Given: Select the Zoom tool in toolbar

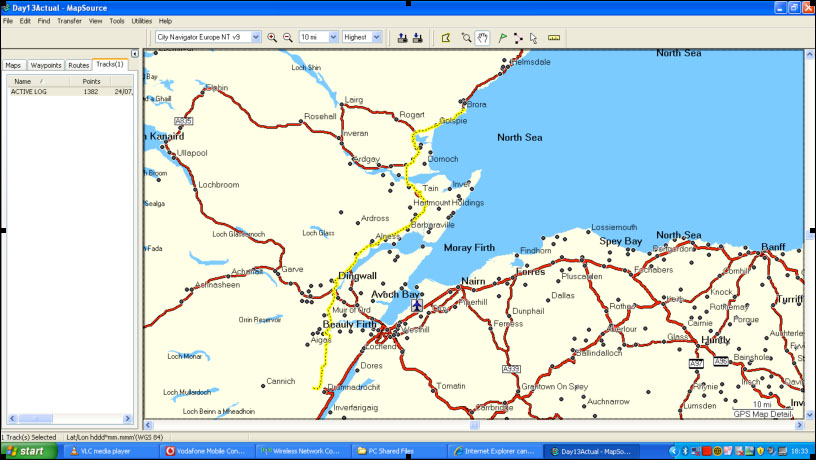Looking at the screenshot, I should (466, 37).
